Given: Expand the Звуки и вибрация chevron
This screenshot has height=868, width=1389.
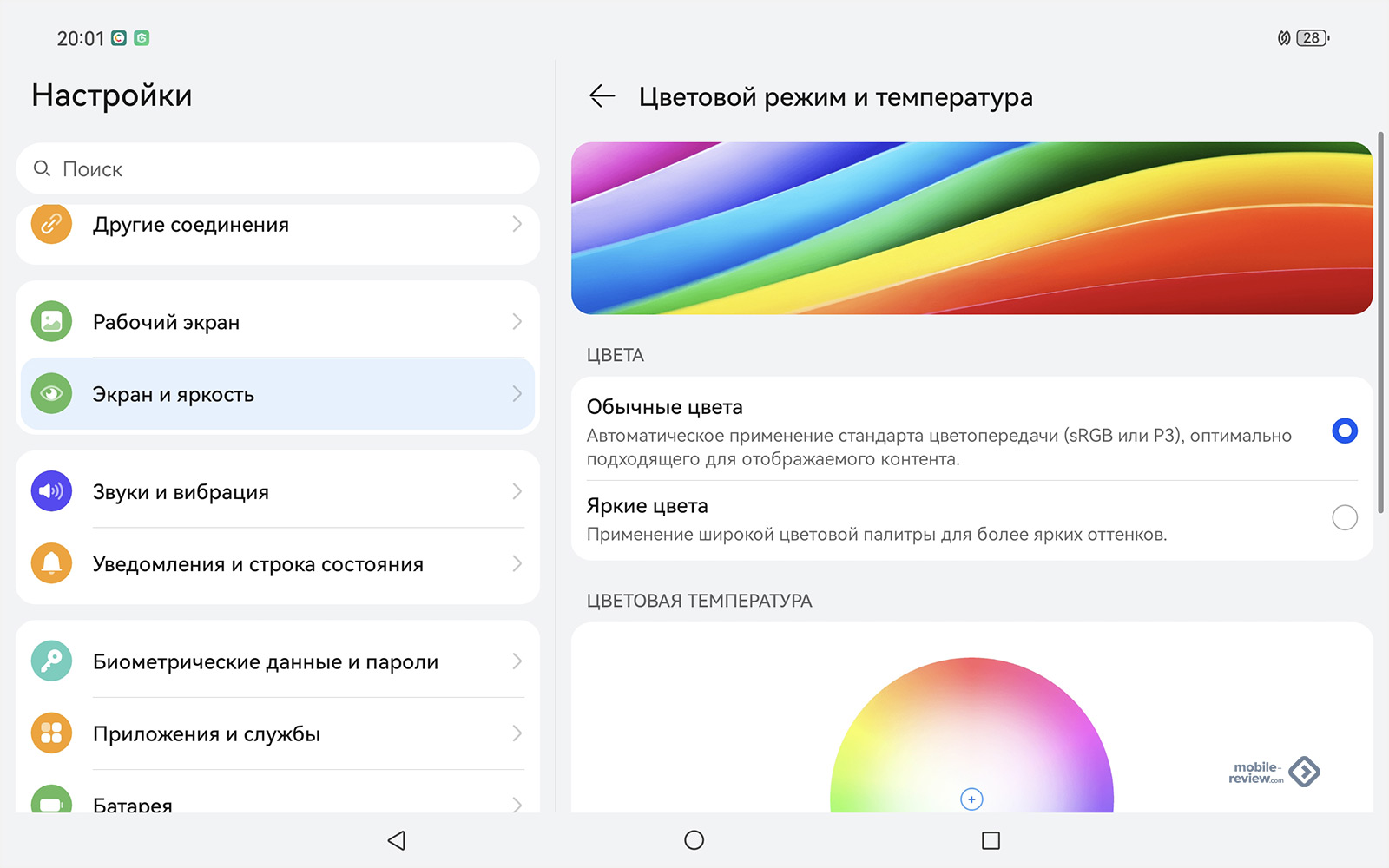Looking at the screenshot, I should 517,491.
